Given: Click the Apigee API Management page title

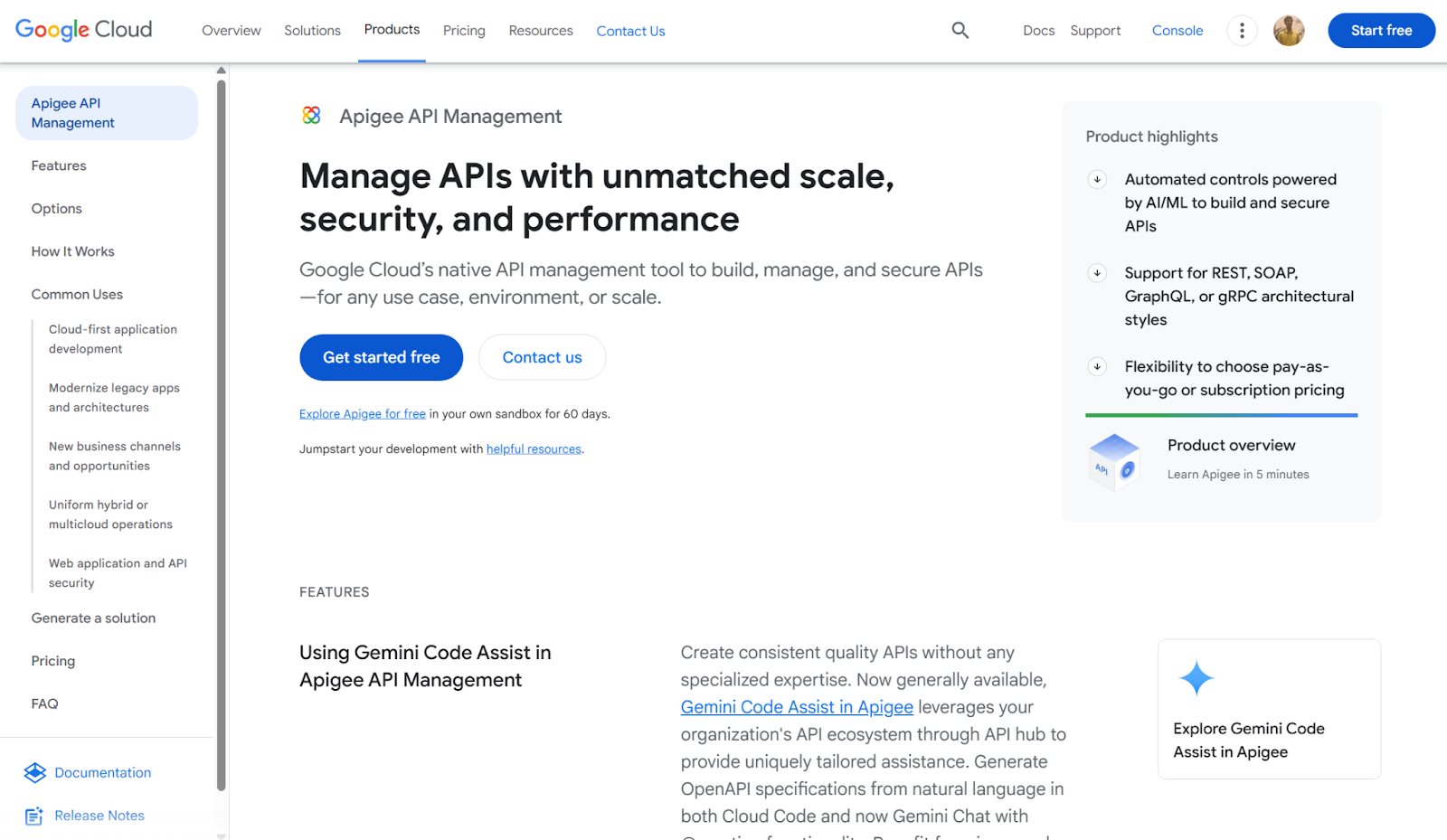Looking at the screenshot, I should 450,117.
